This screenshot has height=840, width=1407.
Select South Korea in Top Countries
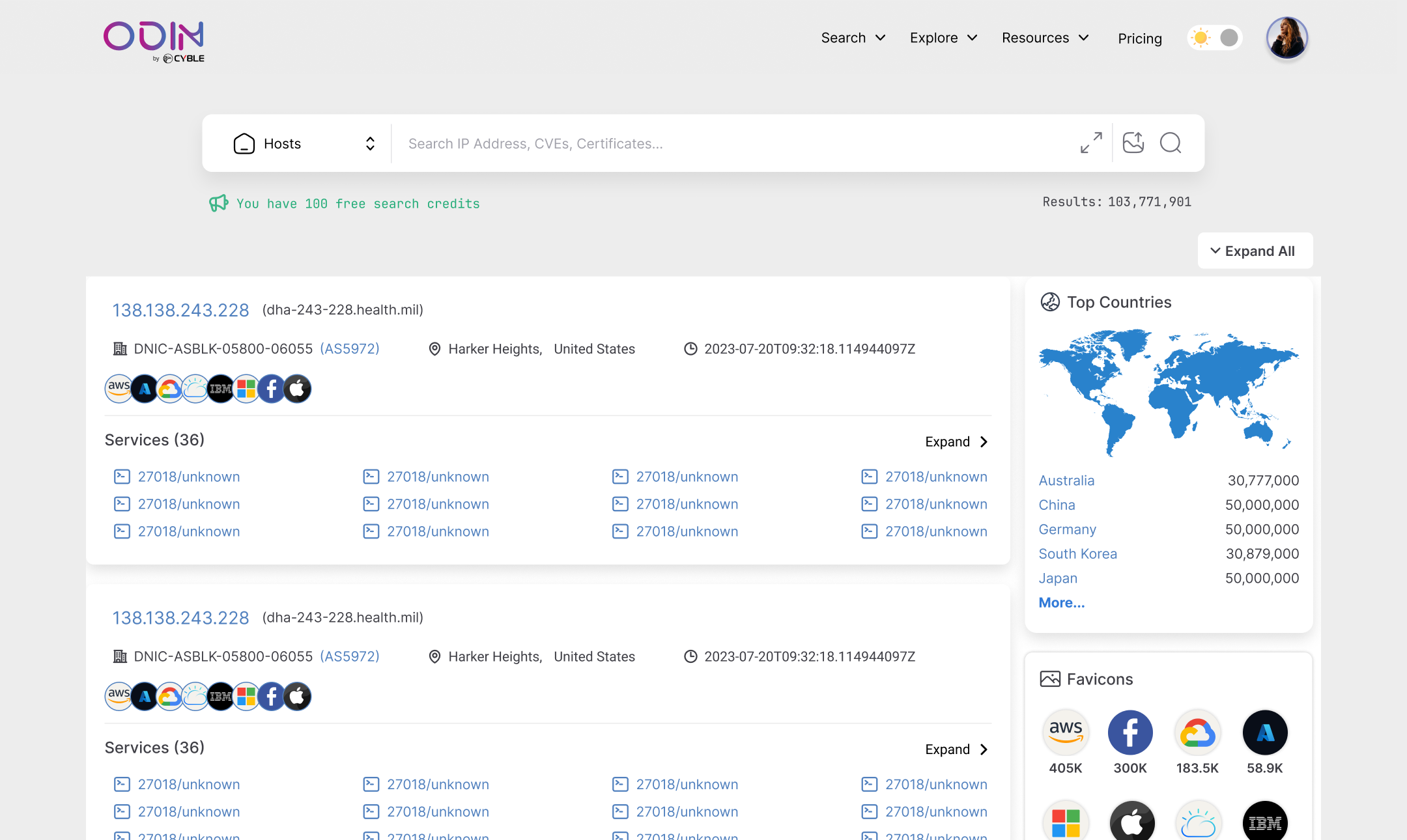(1077, 553)
